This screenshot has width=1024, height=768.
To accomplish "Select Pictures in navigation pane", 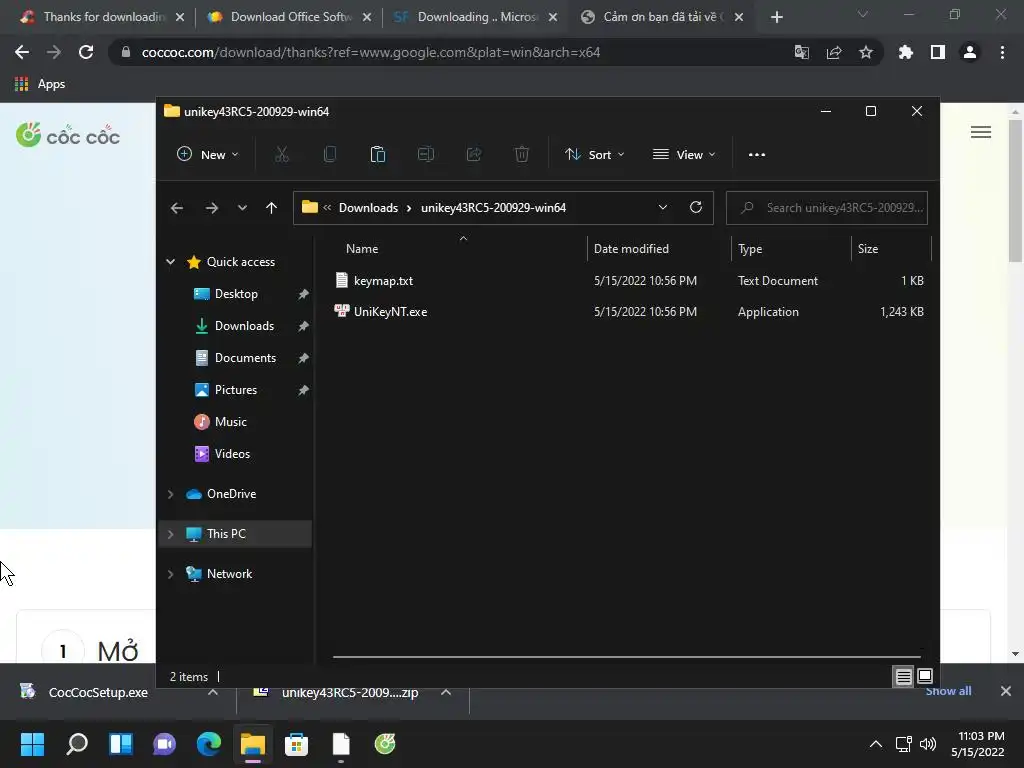I will [x=236, y=390].
